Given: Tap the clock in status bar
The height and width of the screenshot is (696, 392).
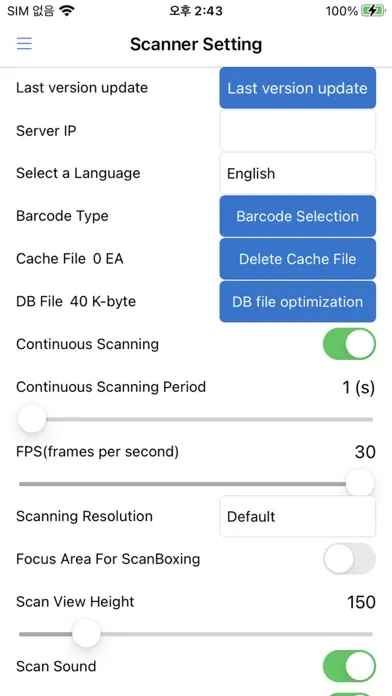Looking at the screenshot, I should tap(196, 11).
